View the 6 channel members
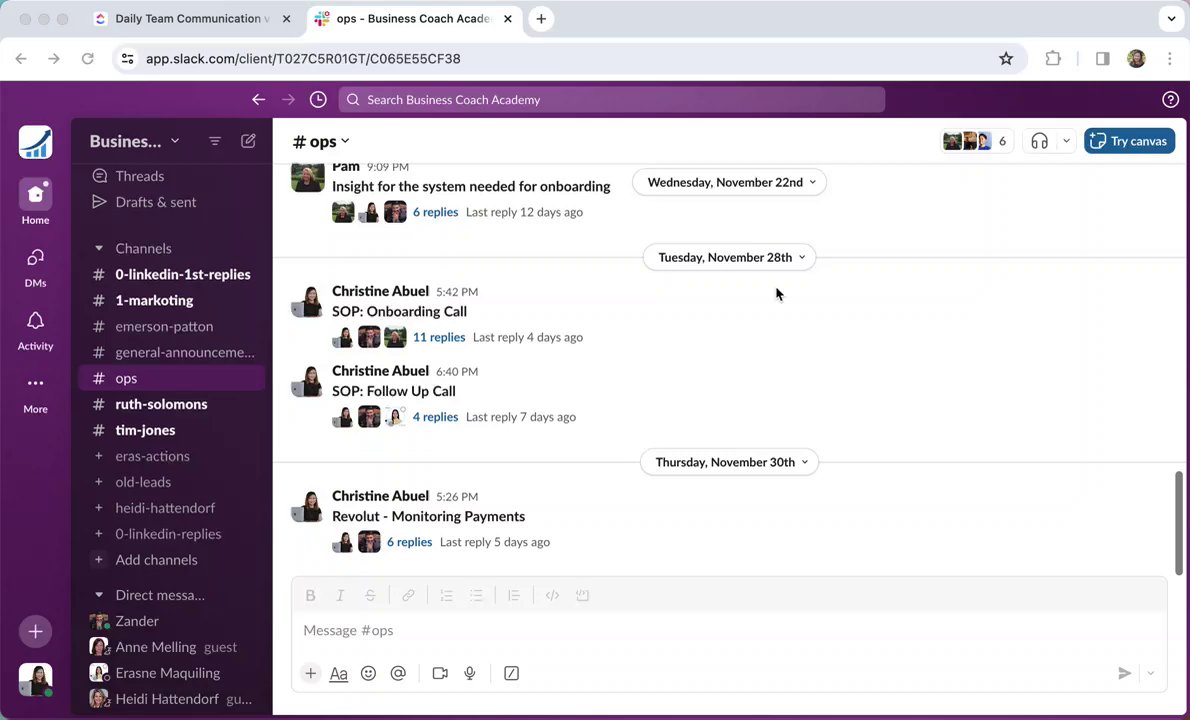The width and height of the screenshot is (1190, 720). point(977,141)
